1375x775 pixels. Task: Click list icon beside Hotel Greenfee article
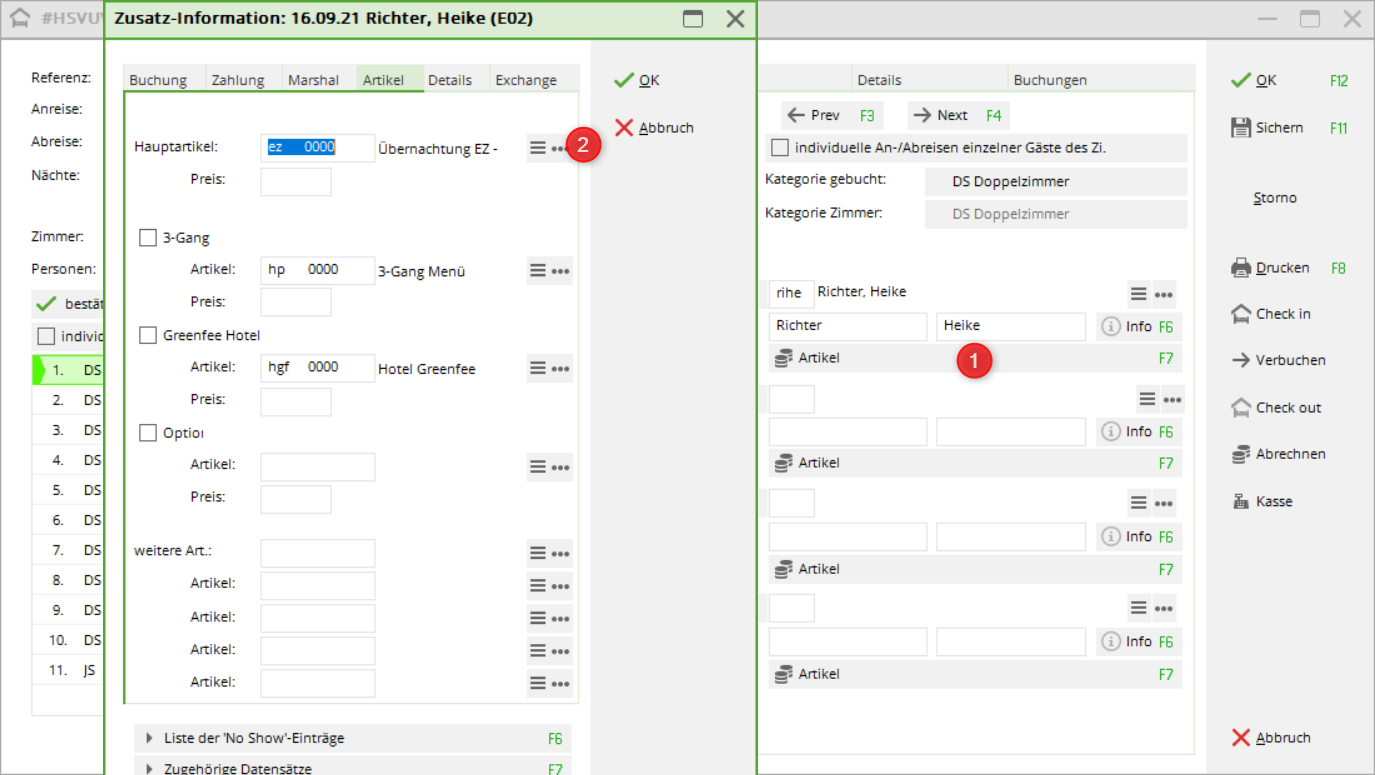[x=538, y=369]
